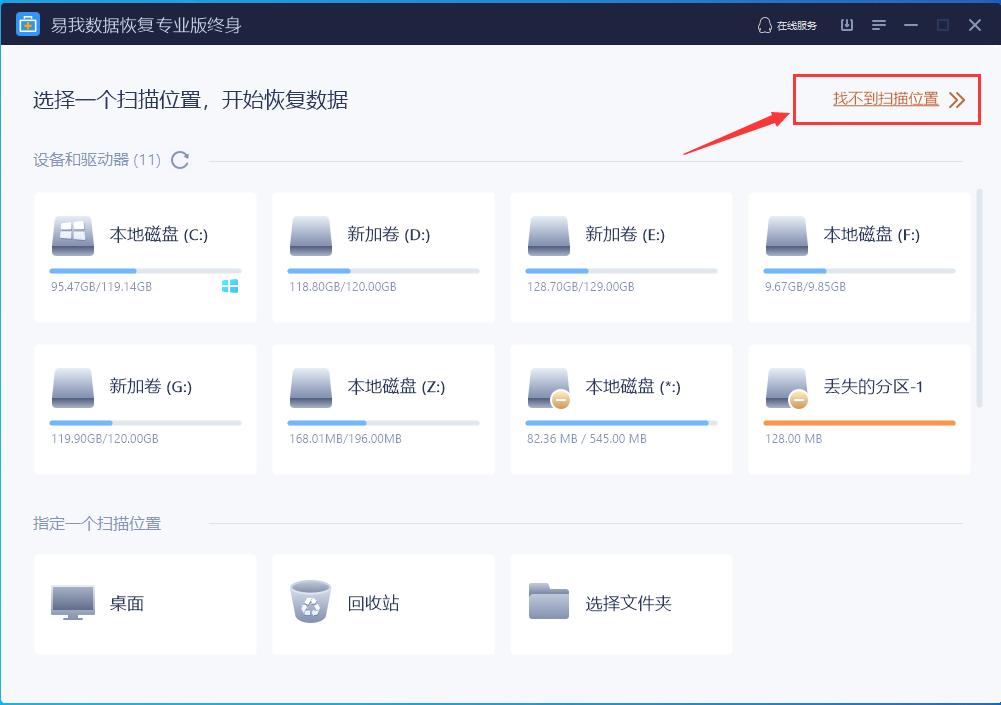Scan 本地磁盘 (C:) drive
The height and width of the screenshot is (705, 1001).
point(144,256)
